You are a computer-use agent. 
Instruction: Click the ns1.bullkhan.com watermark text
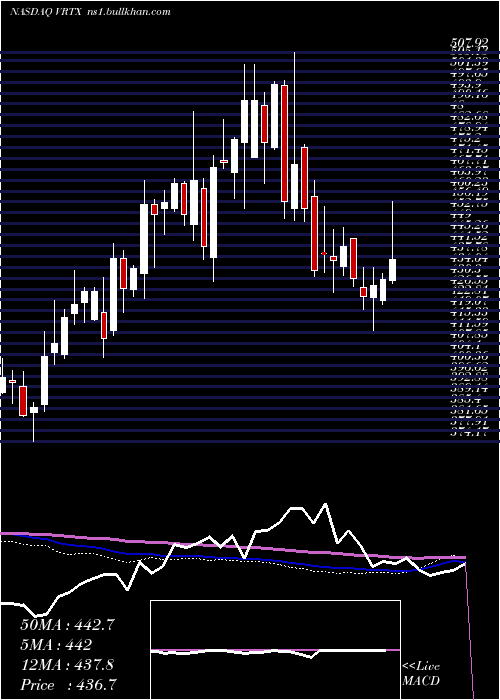point(128,12)
